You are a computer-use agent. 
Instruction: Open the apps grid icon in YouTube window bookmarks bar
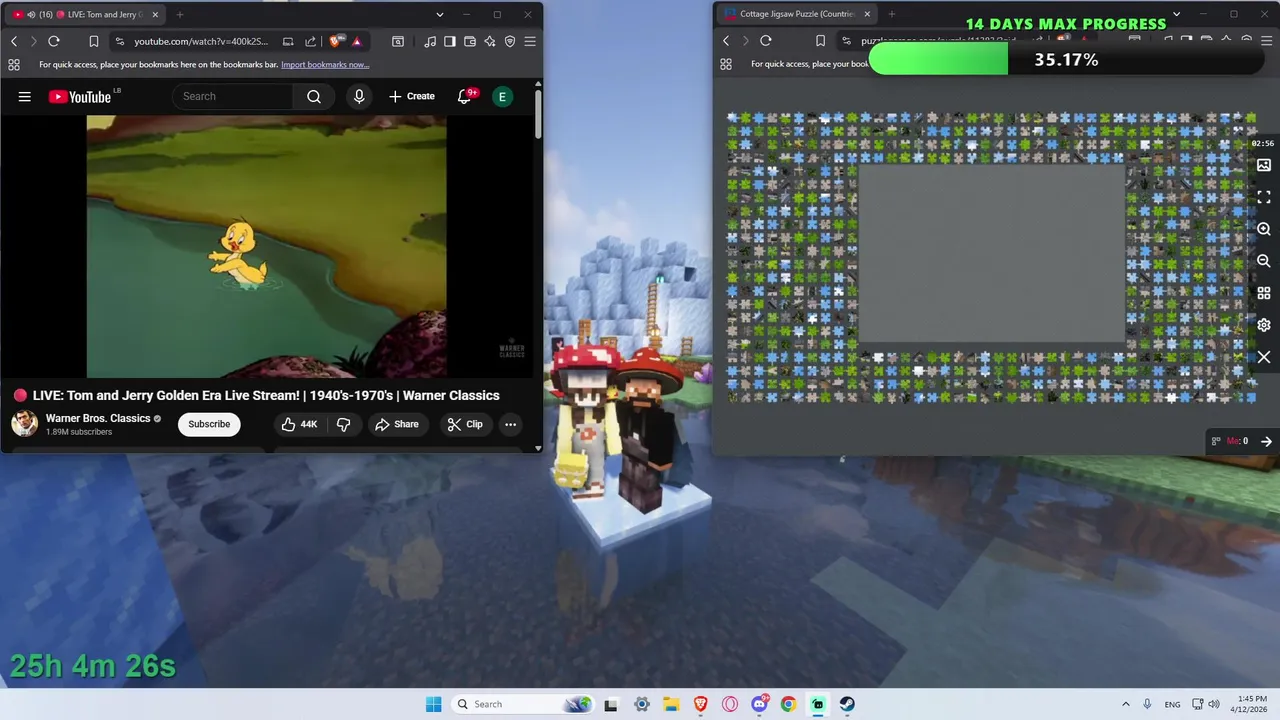coord(14,64)
